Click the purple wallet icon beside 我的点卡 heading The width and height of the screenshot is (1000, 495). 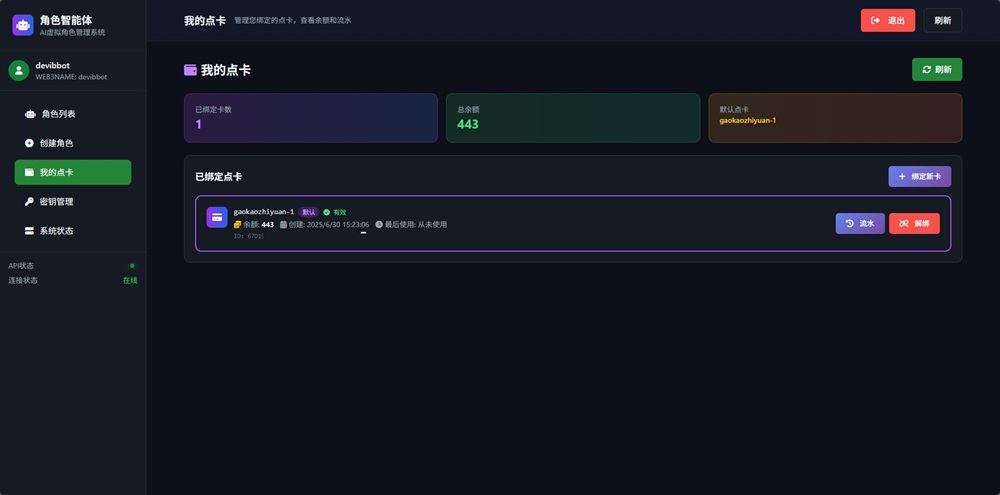click(190, 70)
